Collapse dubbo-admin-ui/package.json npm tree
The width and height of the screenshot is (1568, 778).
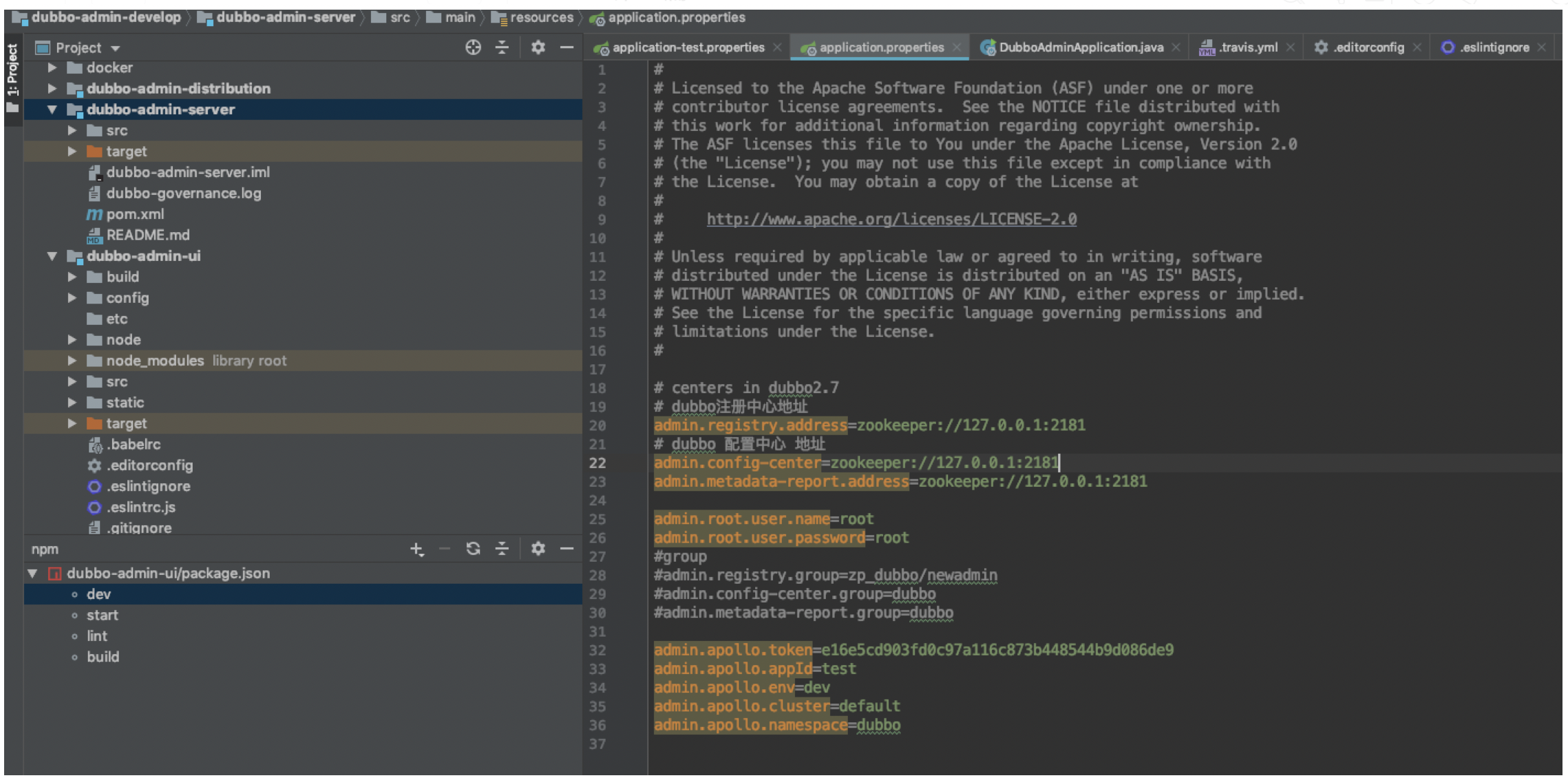pyautogui.click(x=32, y=574)
